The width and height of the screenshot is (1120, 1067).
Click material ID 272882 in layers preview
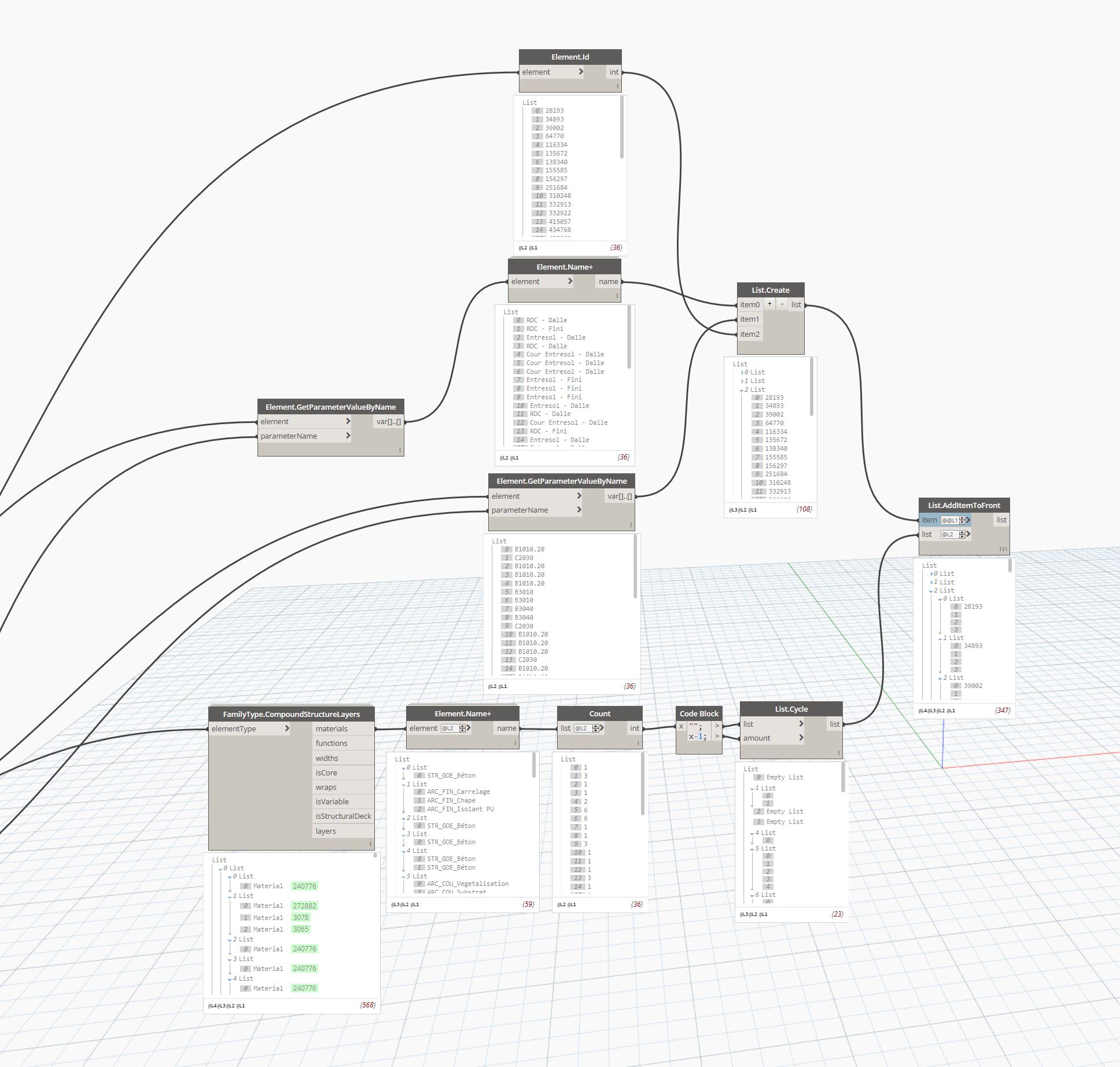304,906
